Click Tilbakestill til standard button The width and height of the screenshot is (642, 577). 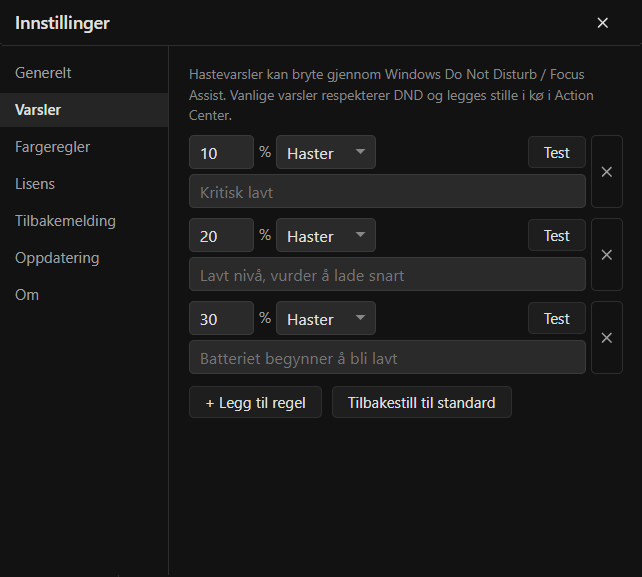(422, 402)
